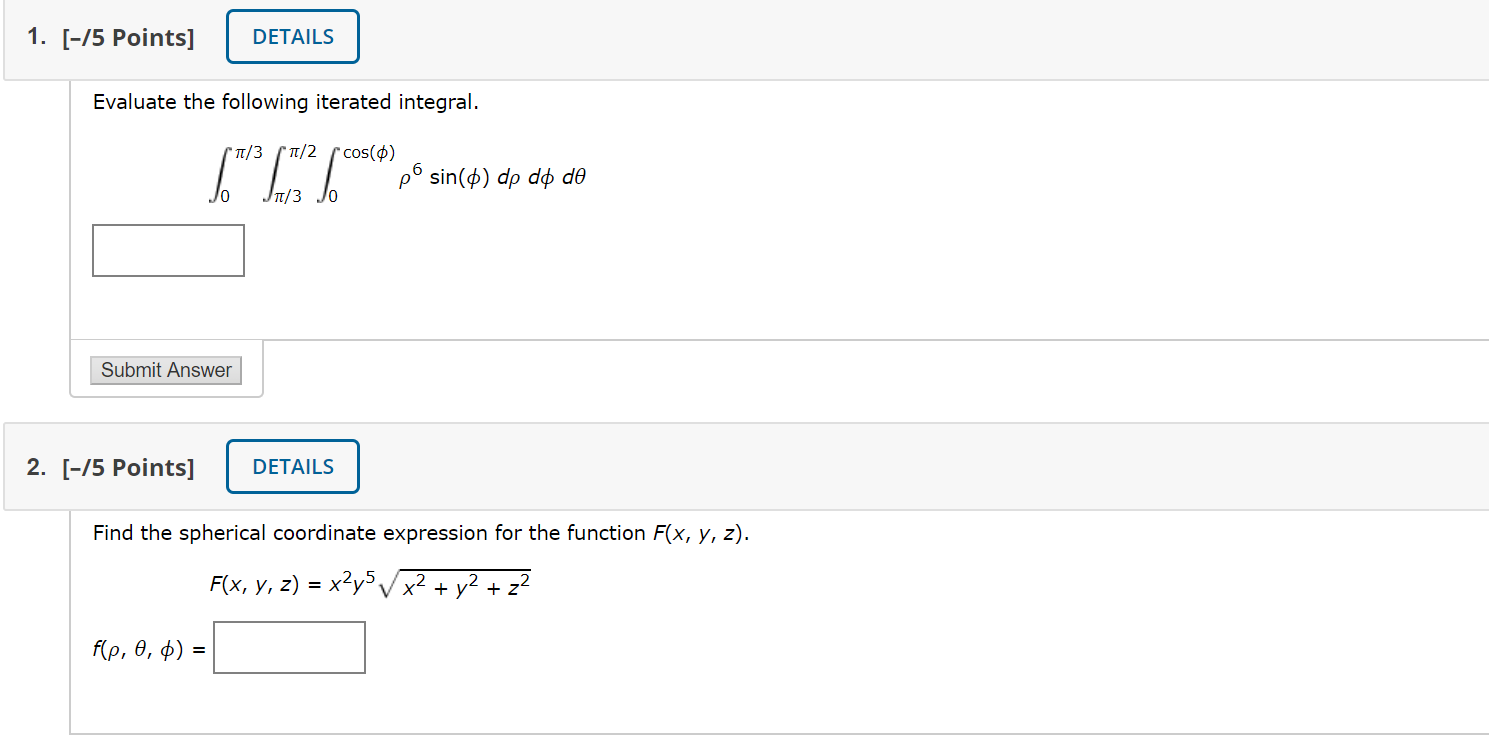1489x752 pixels.
Task: Click the gray header bar of question 1
Action: click(744, 40)
